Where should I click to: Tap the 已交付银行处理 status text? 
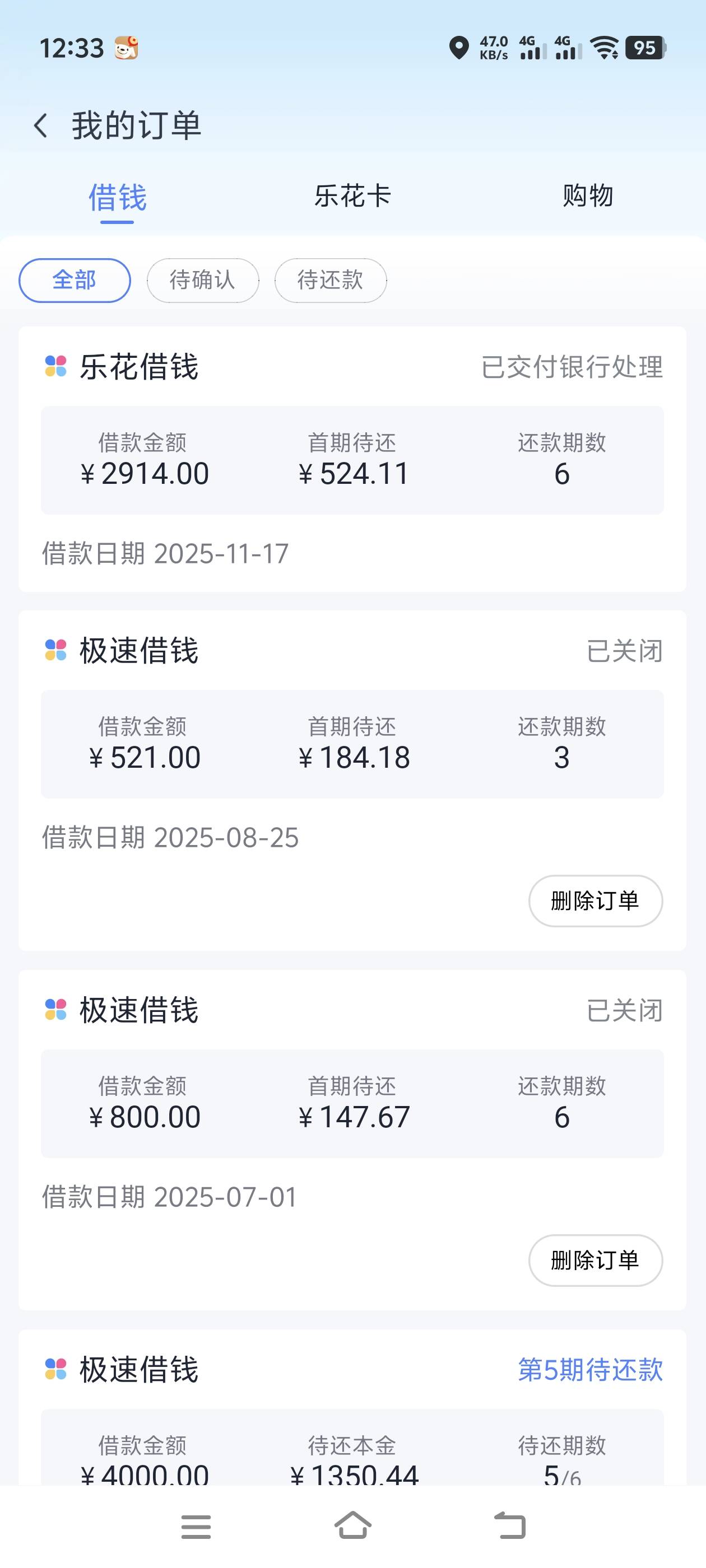(572, 367)
